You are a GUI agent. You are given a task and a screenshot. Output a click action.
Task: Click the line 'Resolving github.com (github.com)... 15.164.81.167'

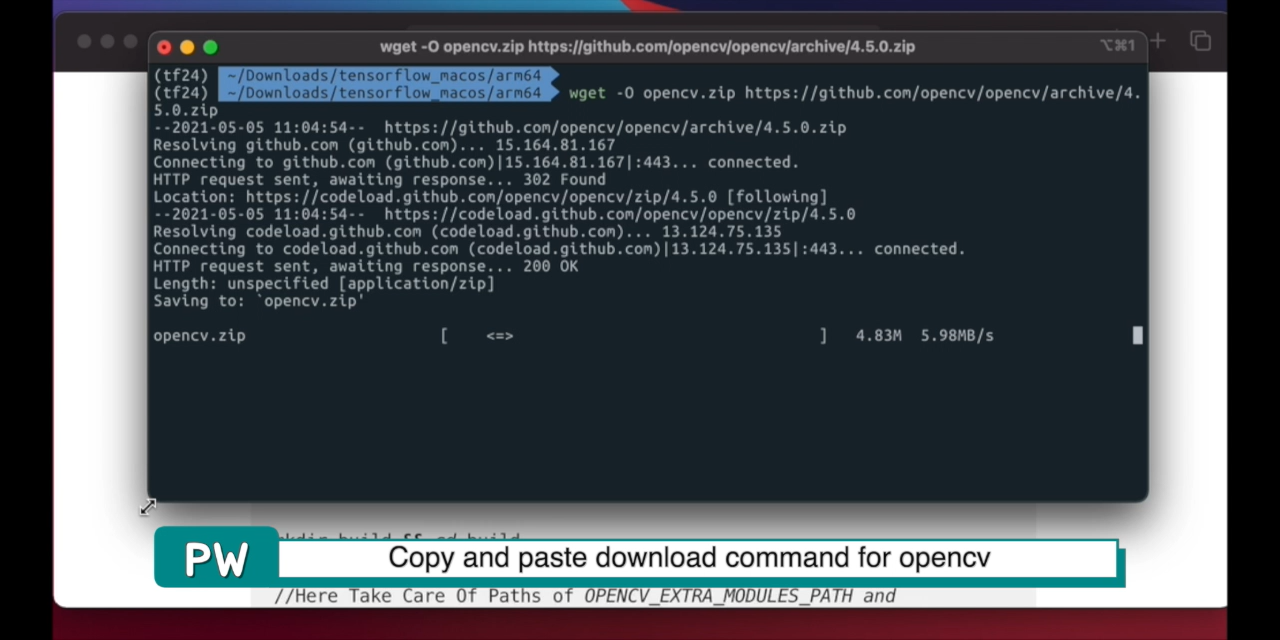(384, 145)
